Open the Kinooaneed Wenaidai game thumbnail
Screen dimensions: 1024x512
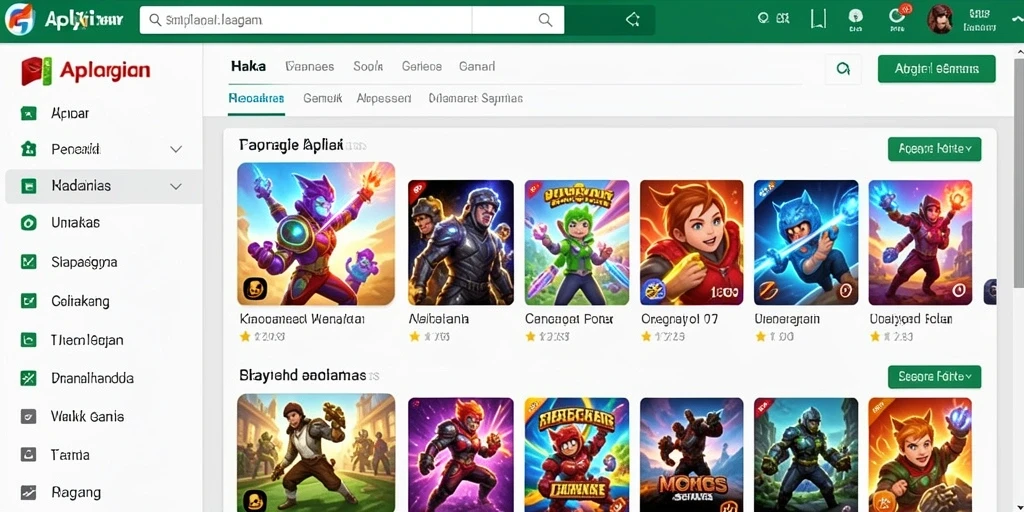click(x=316, y=234)
